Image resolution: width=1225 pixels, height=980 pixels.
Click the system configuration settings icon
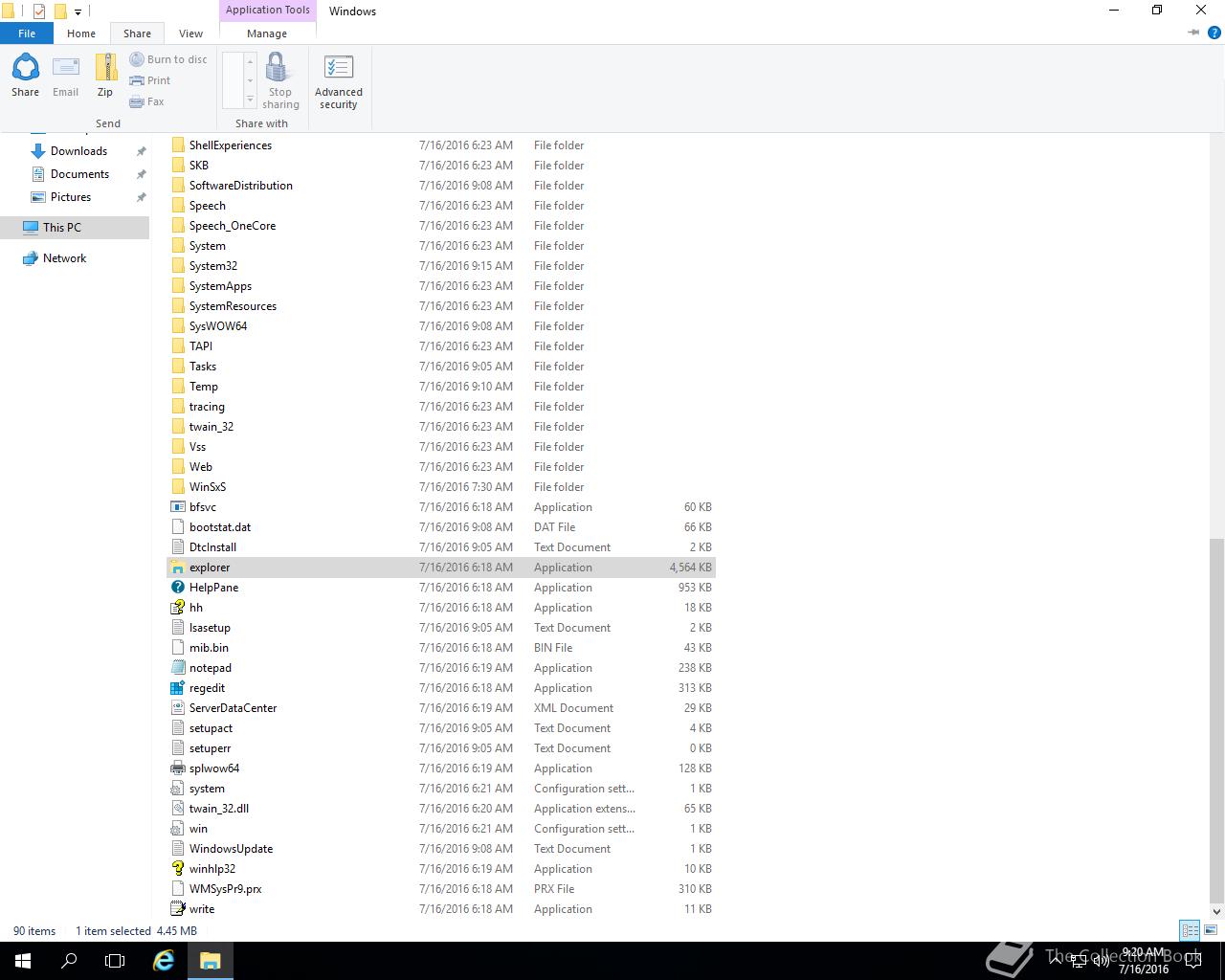point(177,789)
